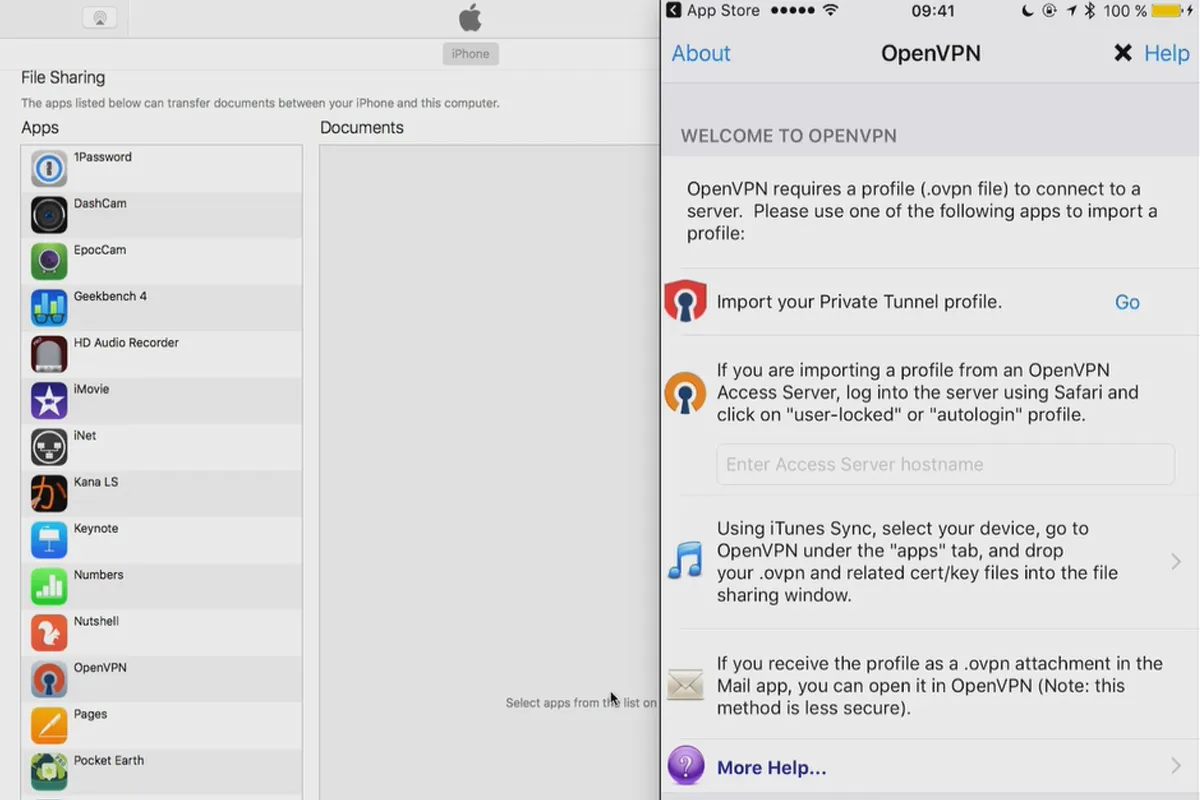The image size is (1200, 800).
Task: Tap About in OpenVPN navigation bar
Action: (701, 53)
